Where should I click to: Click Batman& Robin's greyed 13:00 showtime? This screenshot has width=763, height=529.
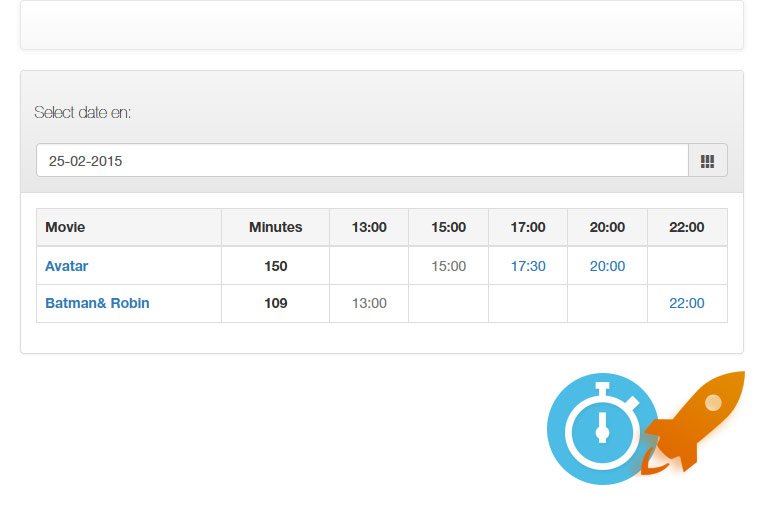(369, 303)
